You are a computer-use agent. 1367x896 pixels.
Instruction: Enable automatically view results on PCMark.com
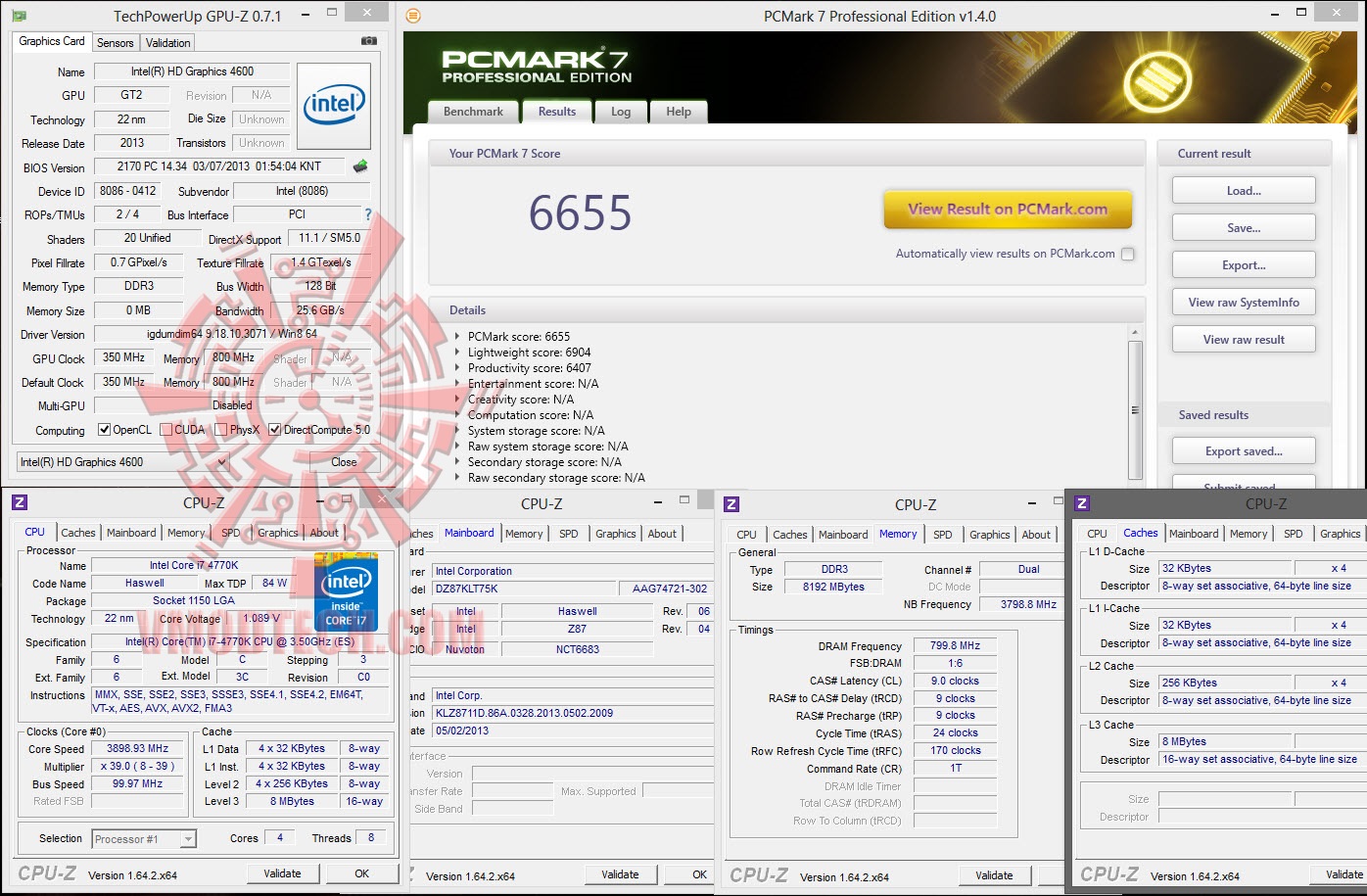point(1127,254)
